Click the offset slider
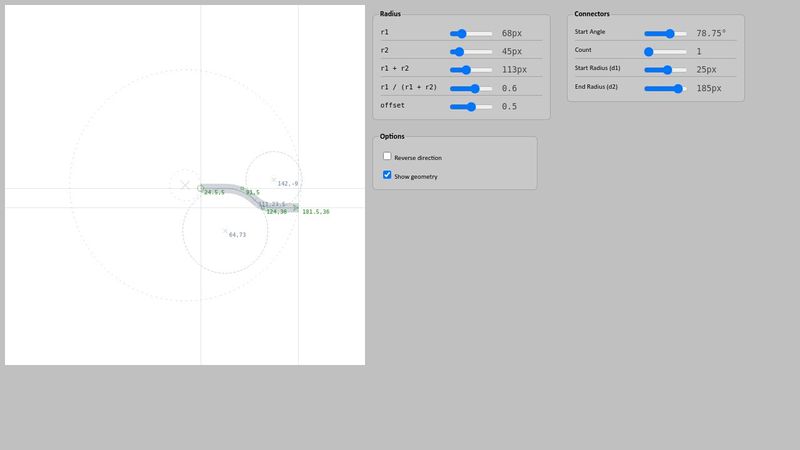 point(471,106)
